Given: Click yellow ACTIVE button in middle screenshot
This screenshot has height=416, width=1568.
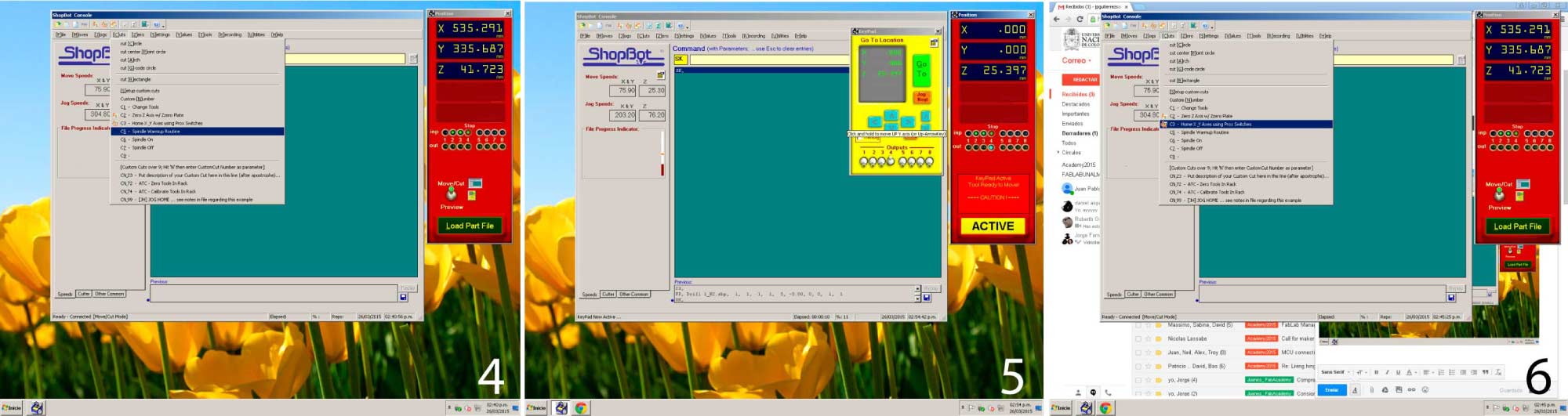Looking at the screenshot, I should [993, 226].
